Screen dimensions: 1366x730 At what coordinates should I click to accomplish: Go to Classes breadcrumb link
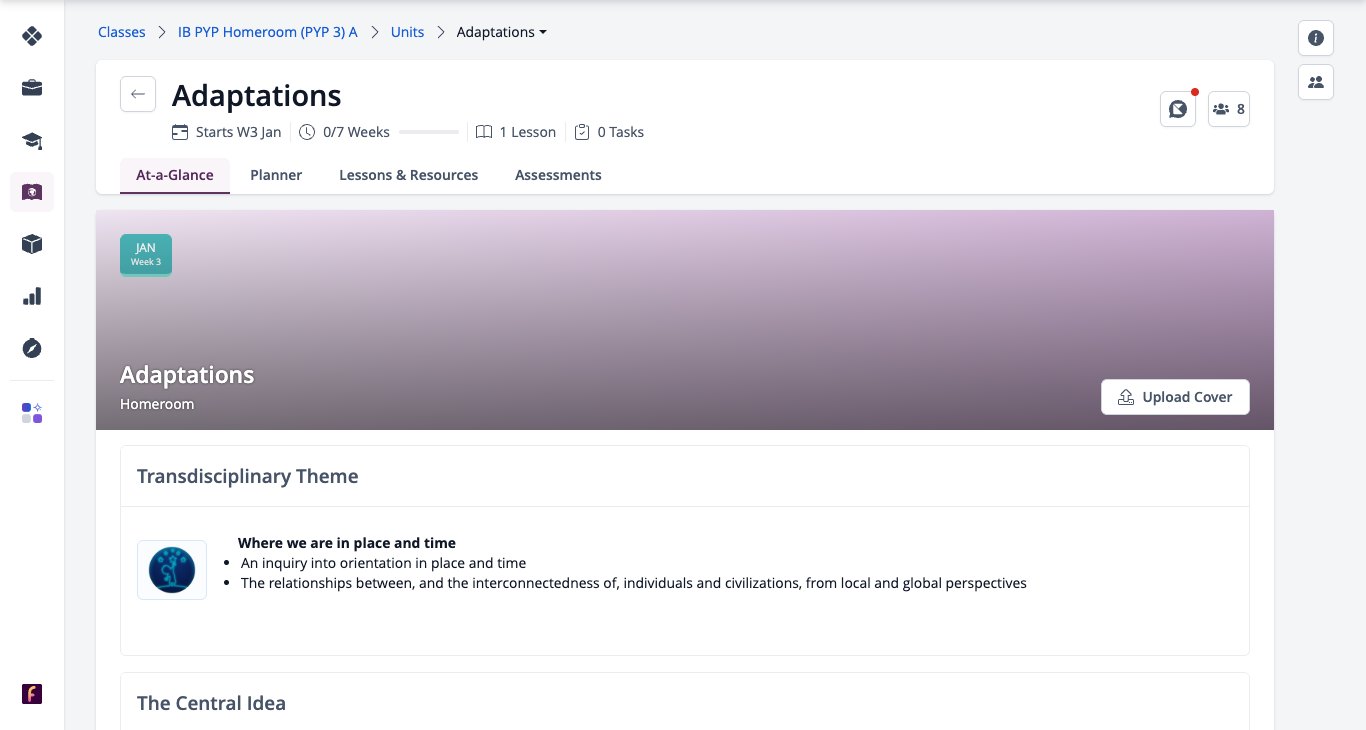click(x=122, y=32)
